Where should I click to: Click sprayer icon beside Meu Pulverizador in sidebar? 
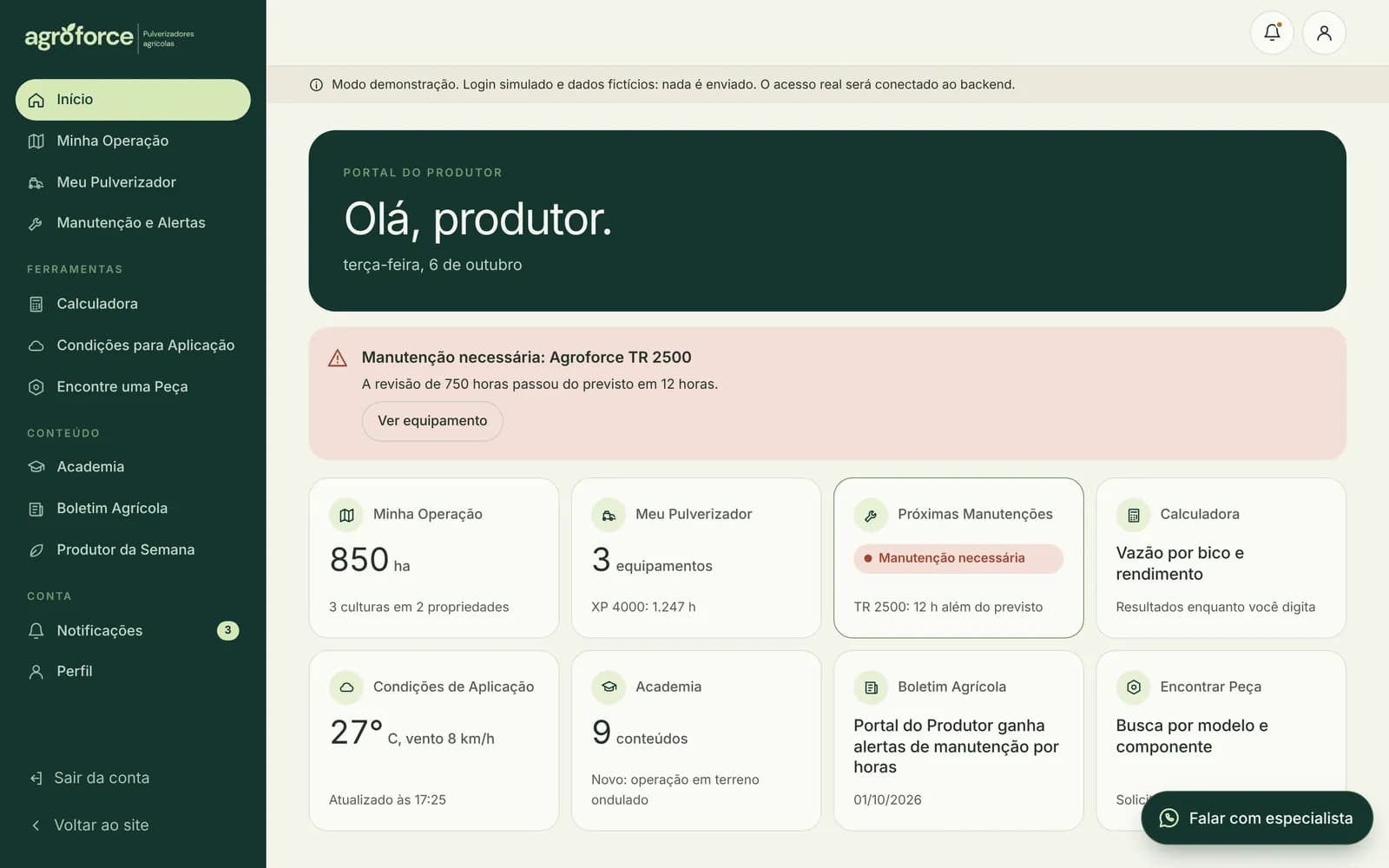(x=36, y=182)
